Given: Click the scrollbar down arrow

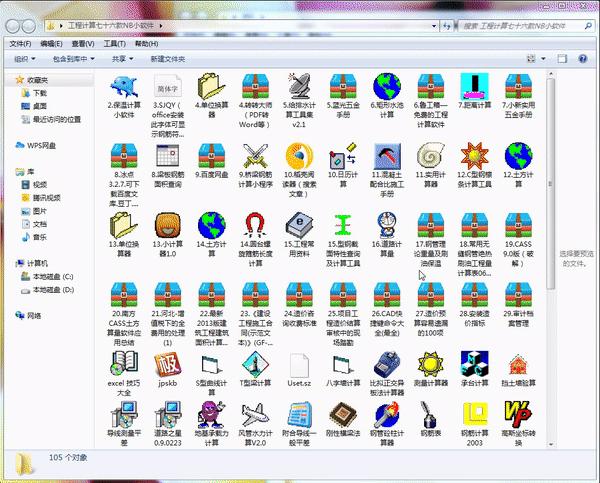Looking at the screenshot, I should tap(551, 444).
